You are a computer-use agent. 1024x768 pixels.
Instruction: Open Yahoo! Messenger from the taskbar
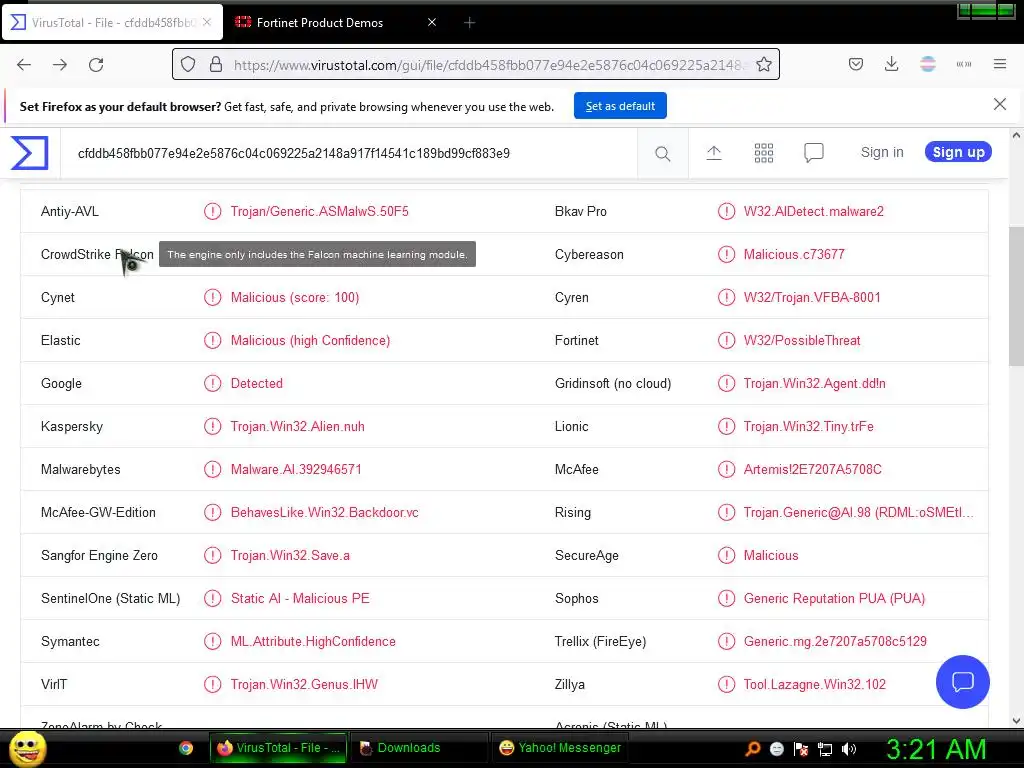click(x=560, y=748)
